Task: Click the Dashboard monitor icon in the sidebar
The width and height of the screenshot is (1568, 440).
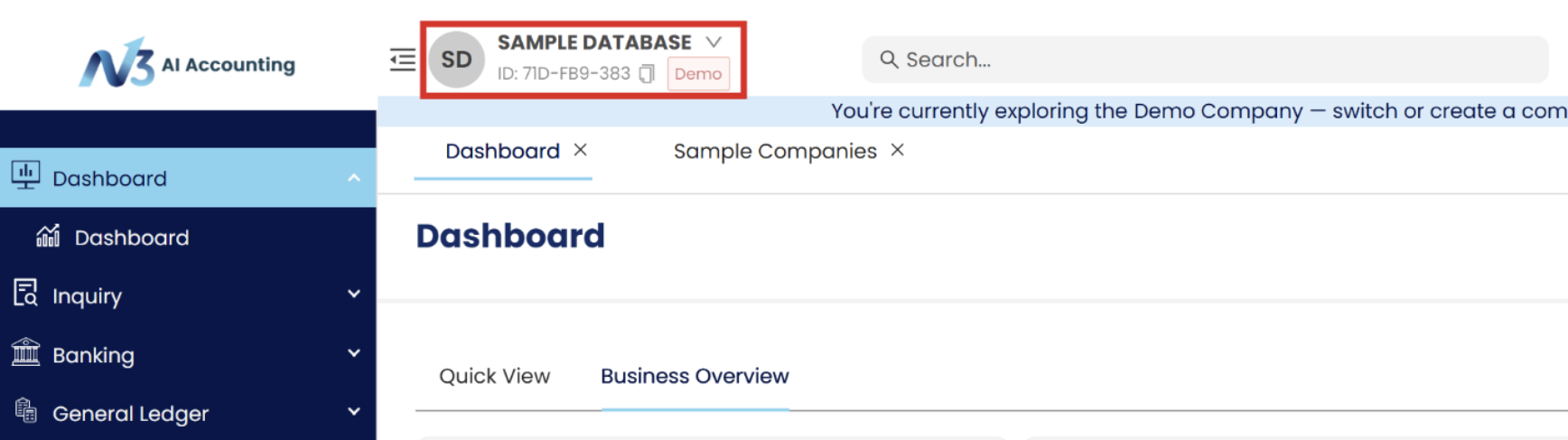Action: [x=25, y=175]
